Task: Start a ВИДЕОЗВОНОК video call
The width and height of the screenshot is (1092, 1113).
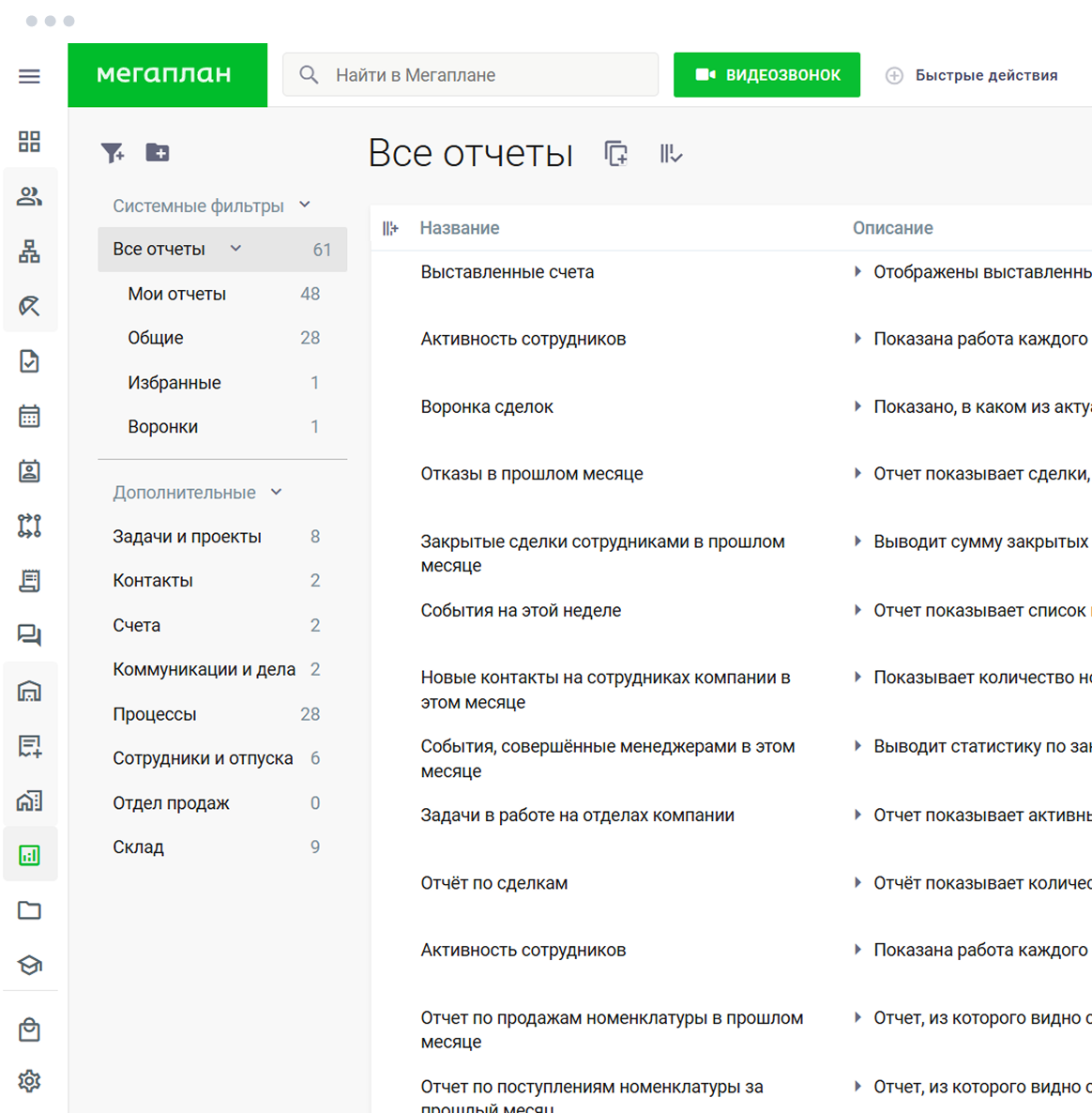Action: click(x=767, y=74)
